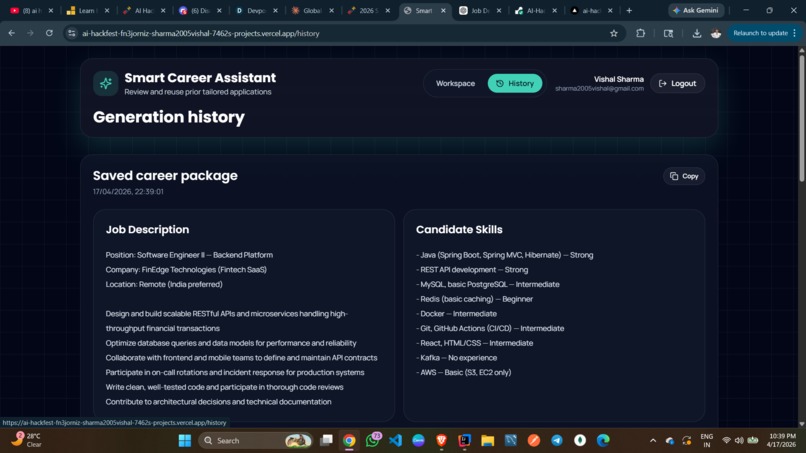Open File Explorer from the taskbar
The height and width of the screenshot is (453, 806).
487,440
